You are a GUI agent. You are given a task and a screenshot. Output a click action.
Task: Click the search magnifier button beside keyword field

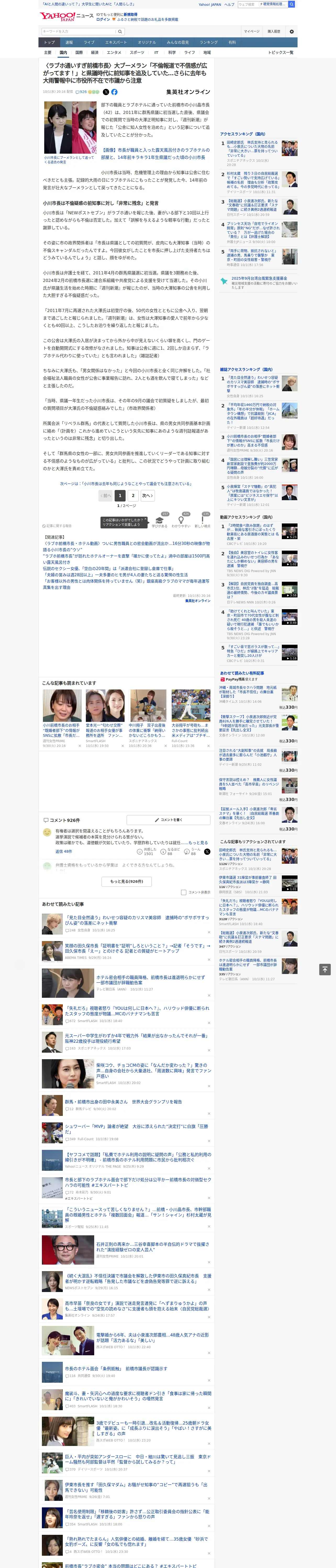(120, 32)
